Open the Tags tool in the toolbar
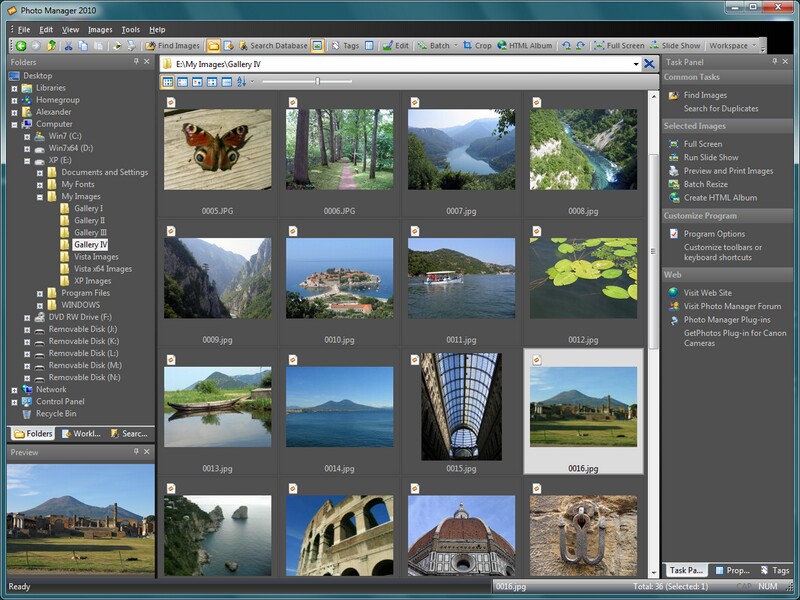This screenshot has width=800, height=600. coord(345,45)
